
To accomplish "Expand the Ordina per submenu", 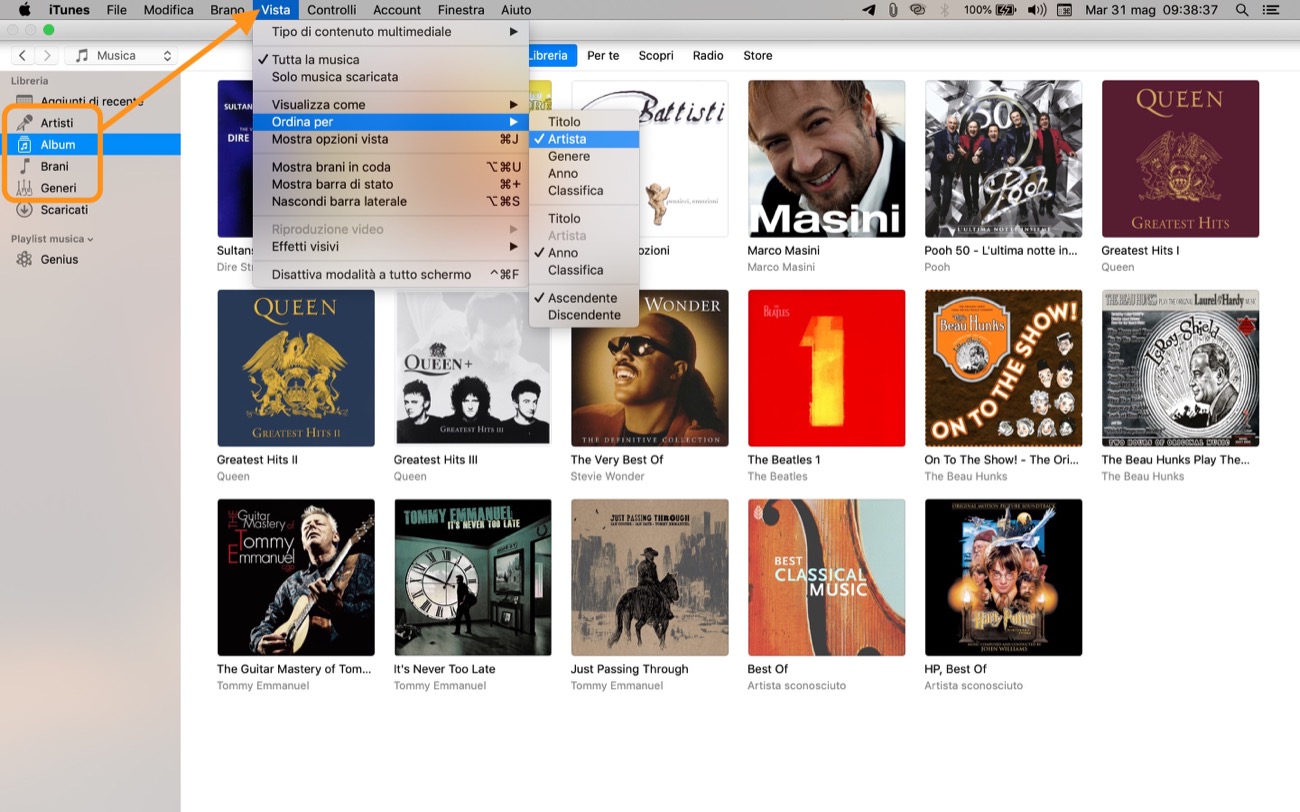I will click(x=391, y=122).
